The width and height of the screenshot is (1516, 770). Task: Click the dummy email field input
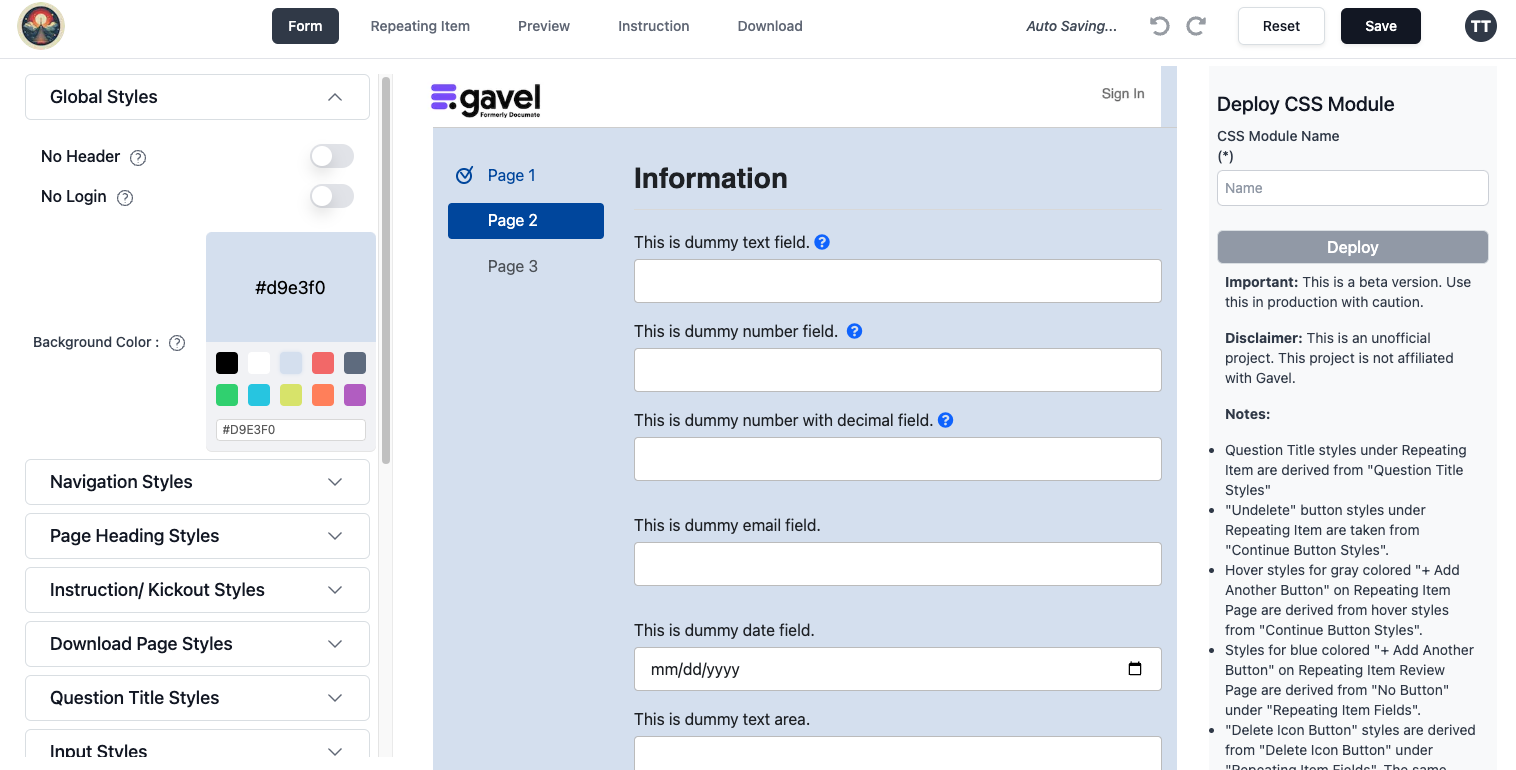click(898, 564)
